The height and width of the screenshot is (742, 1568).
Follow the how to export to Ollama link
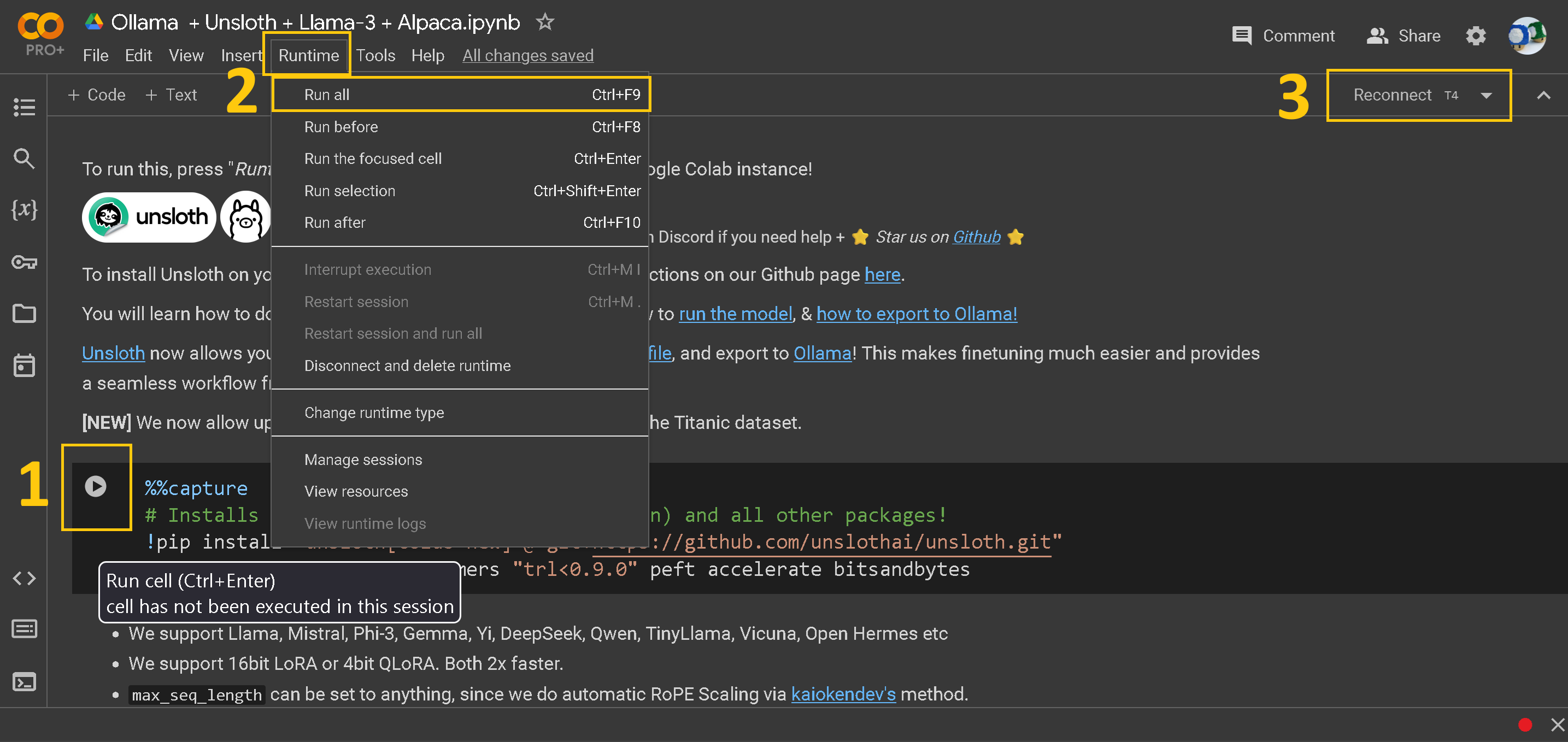[916, 314]
